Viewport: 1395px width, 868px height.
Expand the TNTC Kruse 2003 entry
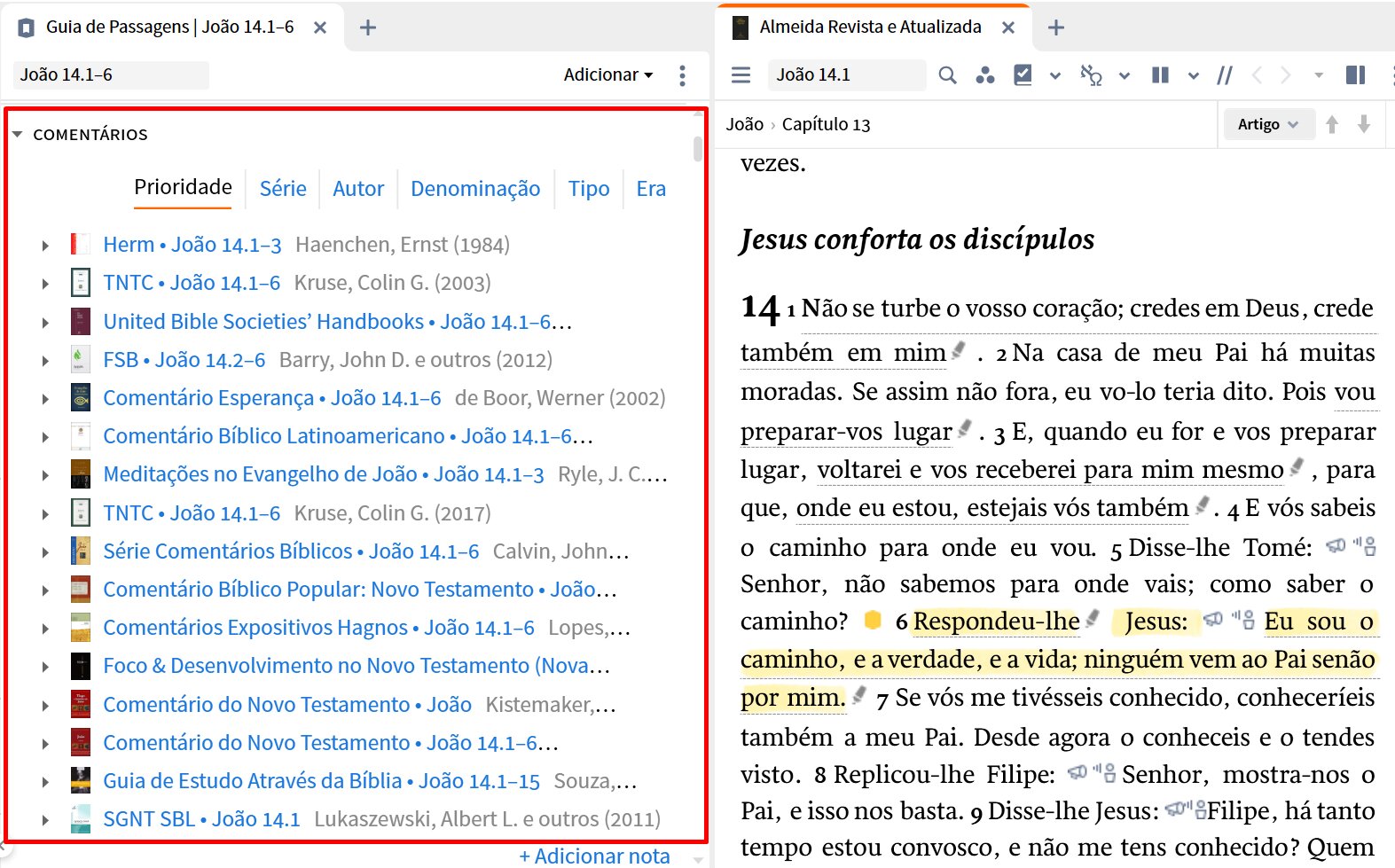[x=45, y=284]
